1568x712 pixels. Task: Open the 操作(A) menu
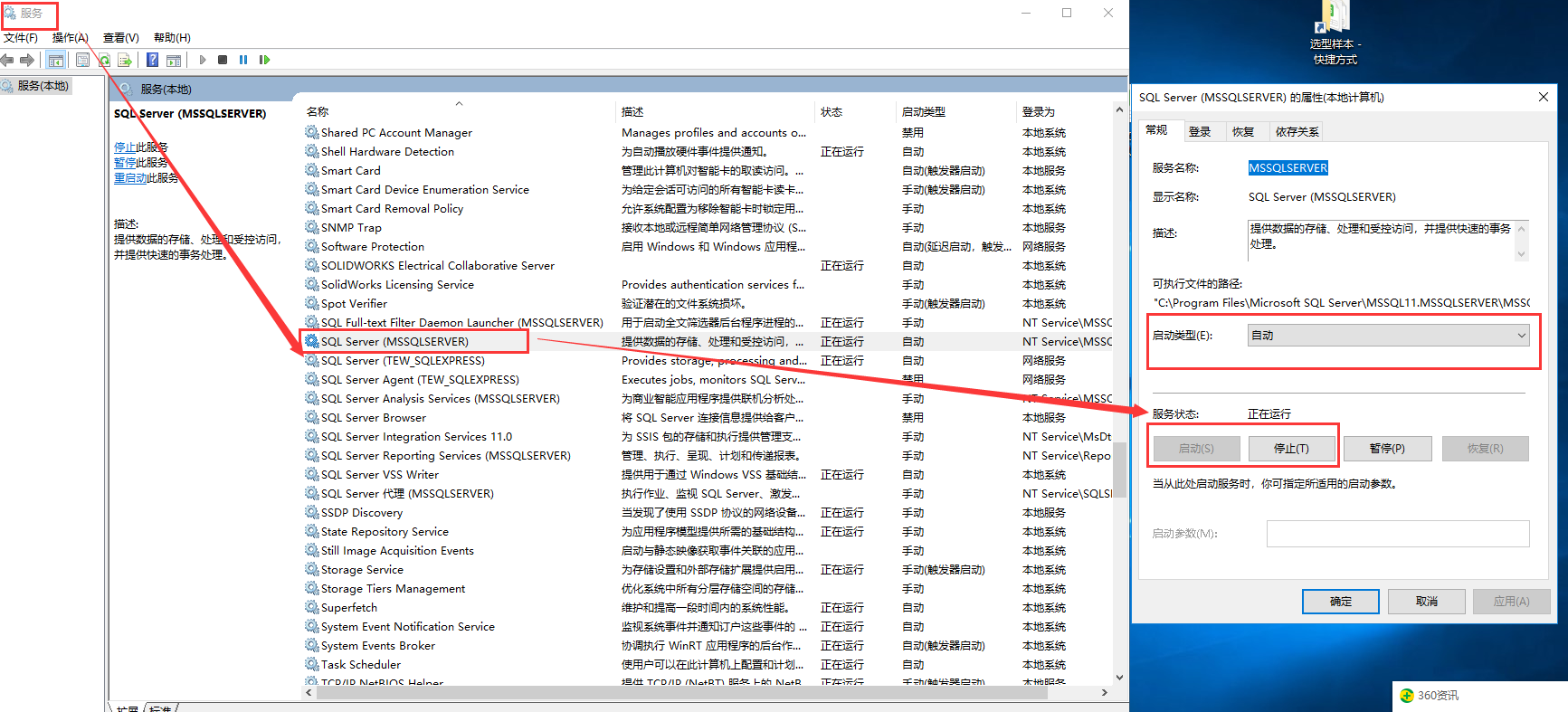(x=71, y=38)
